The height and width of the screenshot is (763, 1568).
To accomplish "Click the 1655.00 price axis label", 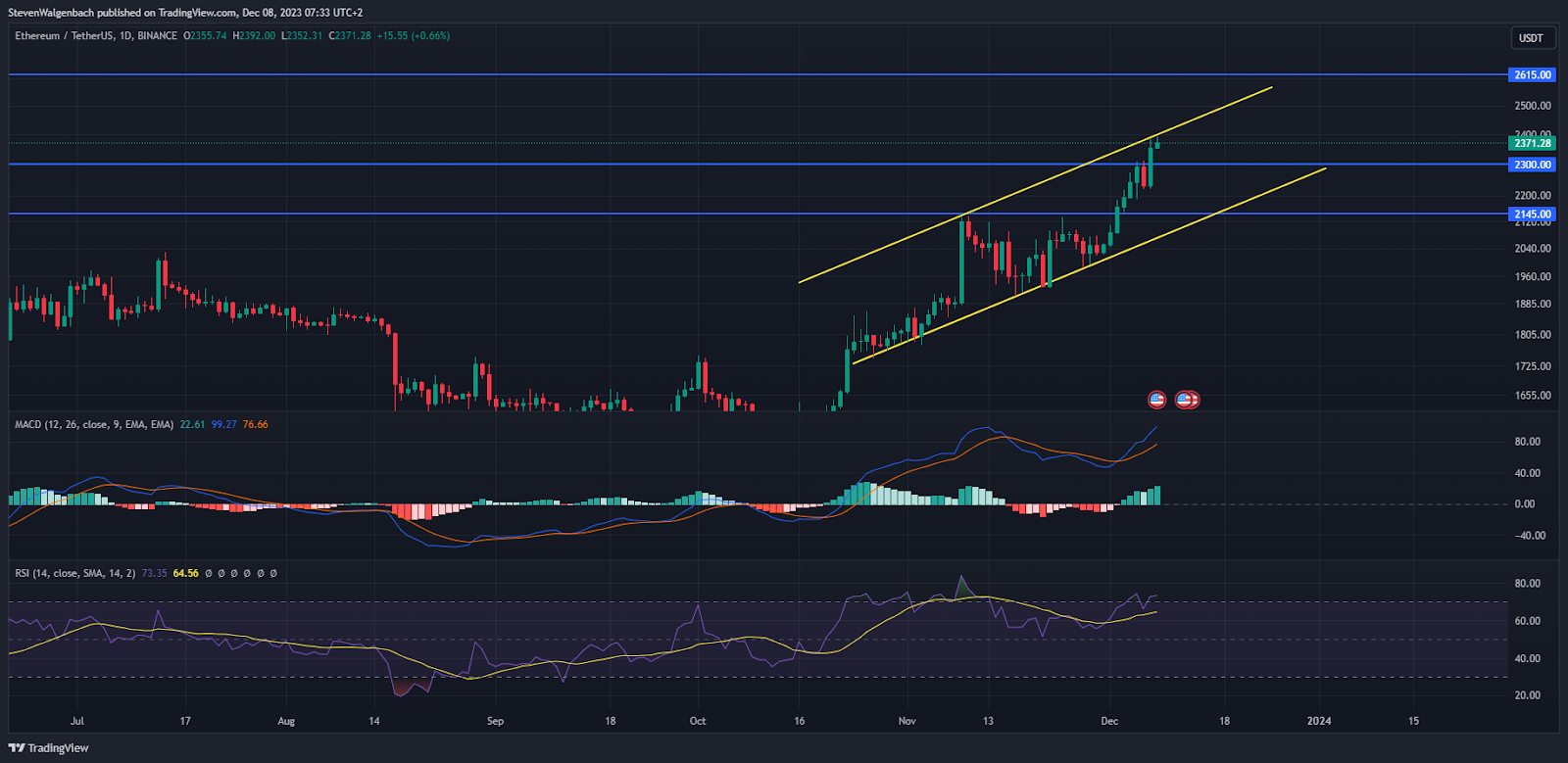I will pos(1533,396).
